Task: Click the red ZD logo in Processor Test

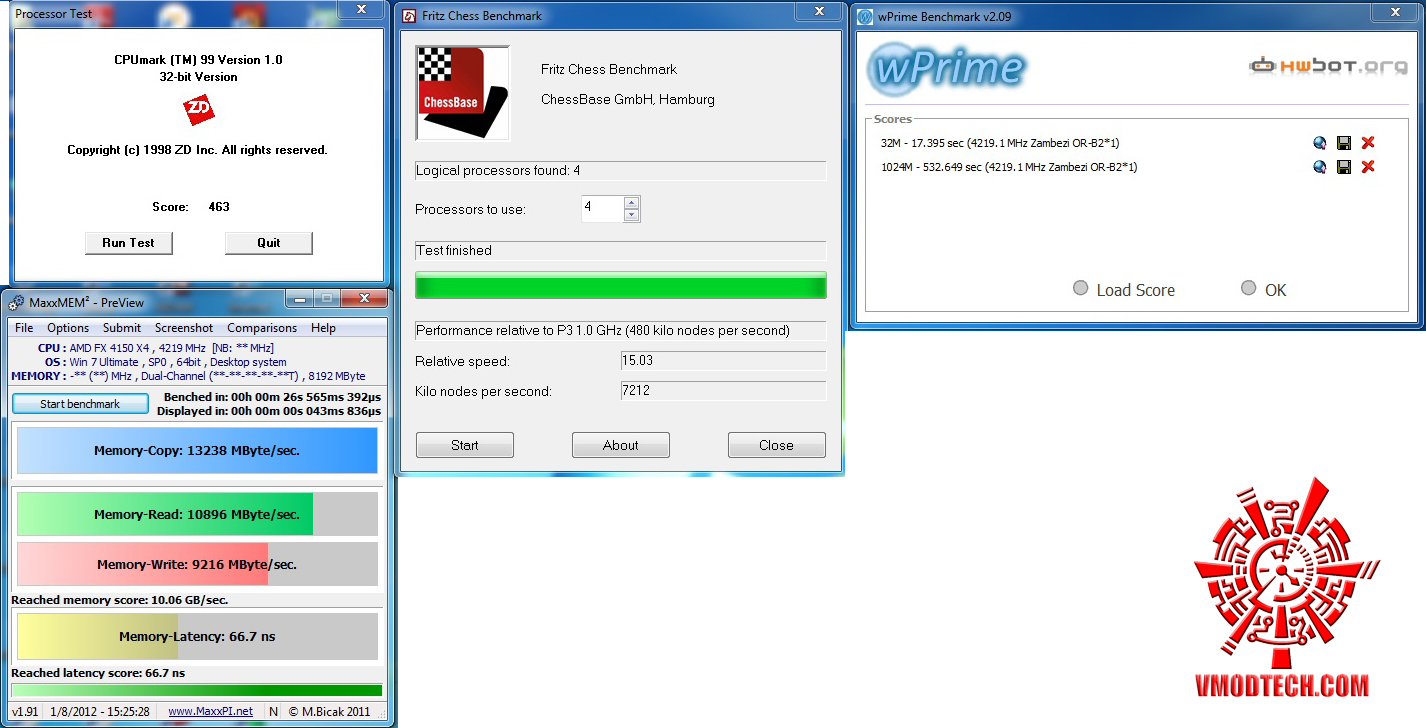Action: click(x=199, y=110)
